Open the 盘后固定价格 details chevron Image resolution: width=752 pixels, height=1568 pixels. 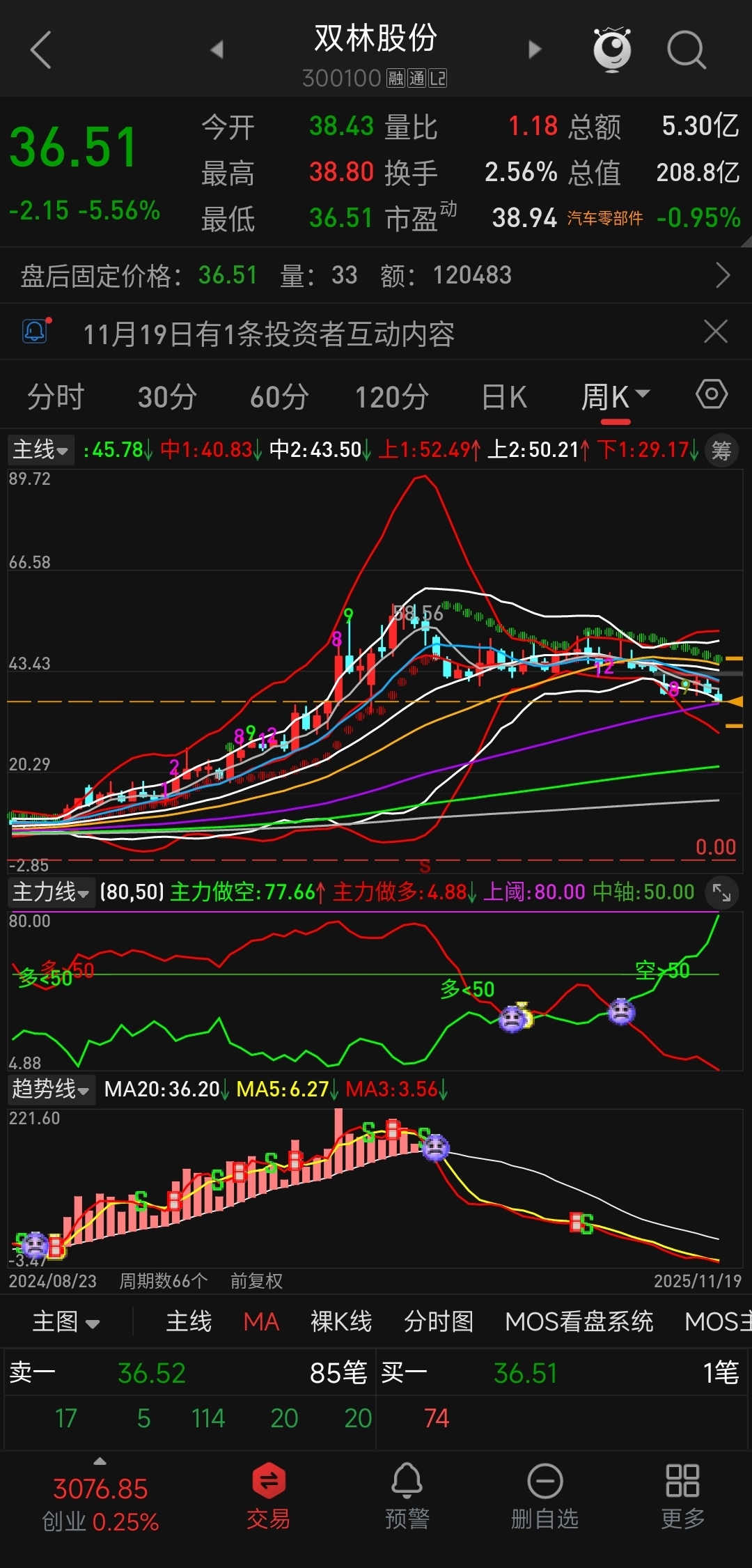pos(723,276)
